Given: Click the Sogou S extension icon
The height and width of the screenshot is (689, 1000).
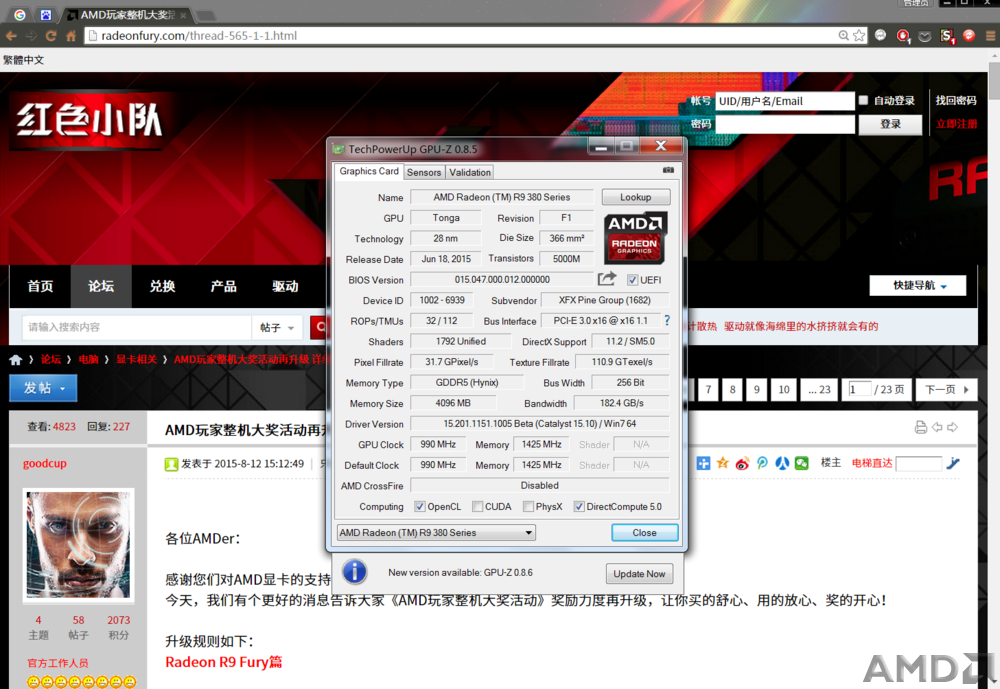Looking at the screenshot, I should pos(947,36).
